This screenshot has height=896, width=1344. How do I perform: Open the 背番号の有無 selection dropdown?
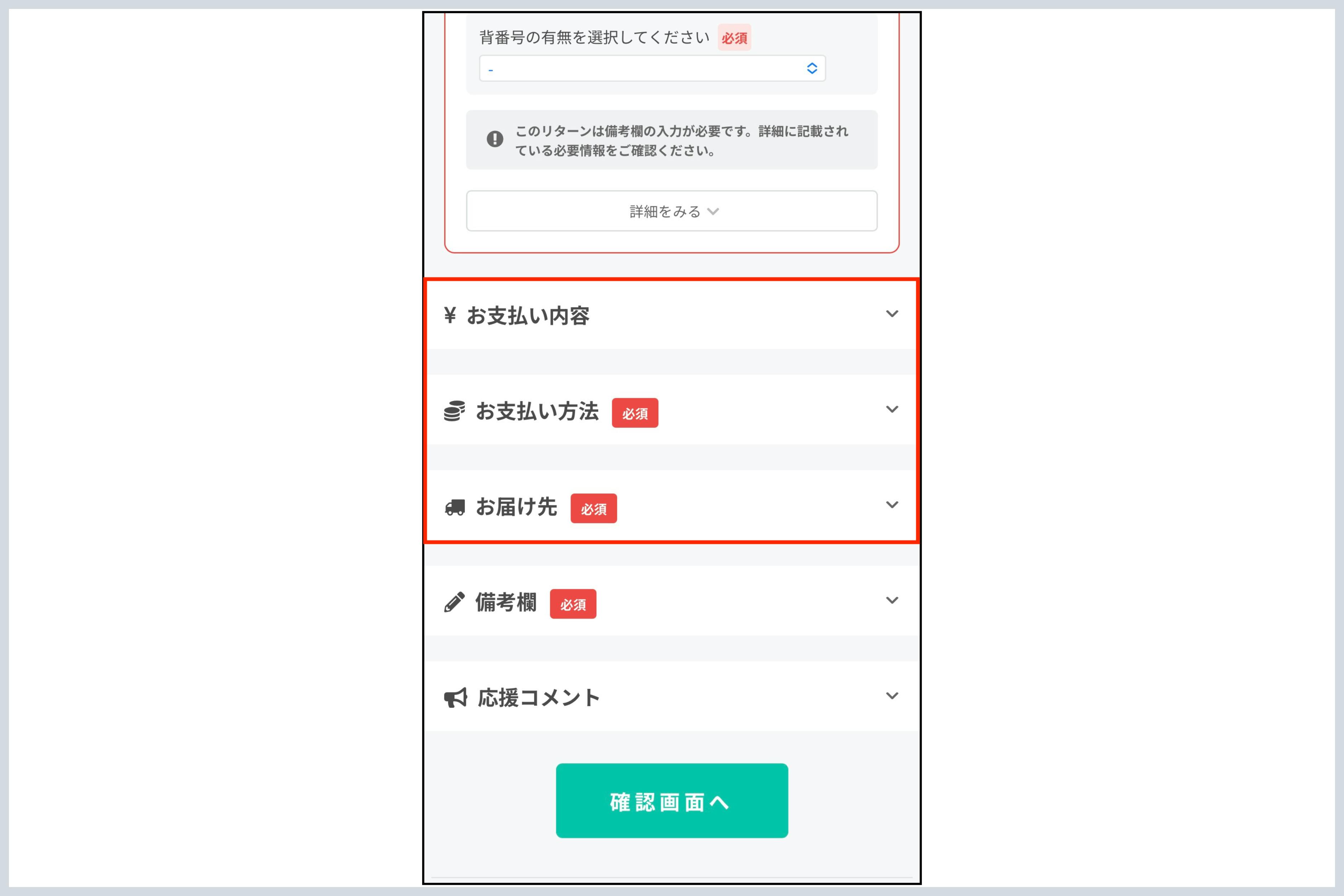click(652, 68)
